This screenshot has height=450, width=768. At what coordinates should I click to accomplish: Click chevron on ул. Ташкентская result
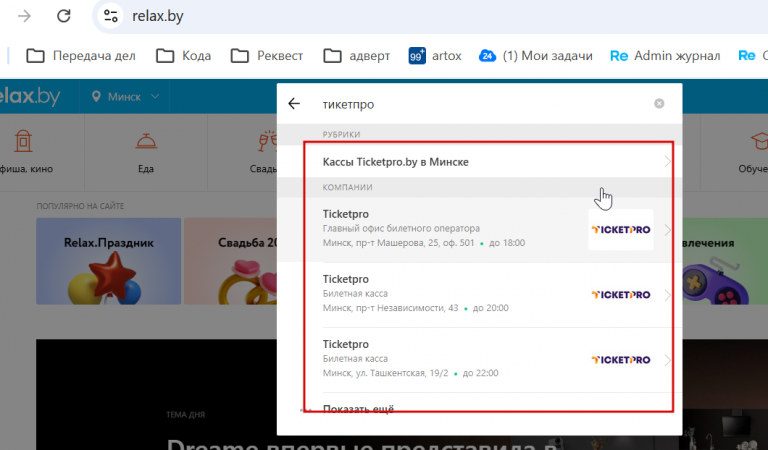(667, 360)
